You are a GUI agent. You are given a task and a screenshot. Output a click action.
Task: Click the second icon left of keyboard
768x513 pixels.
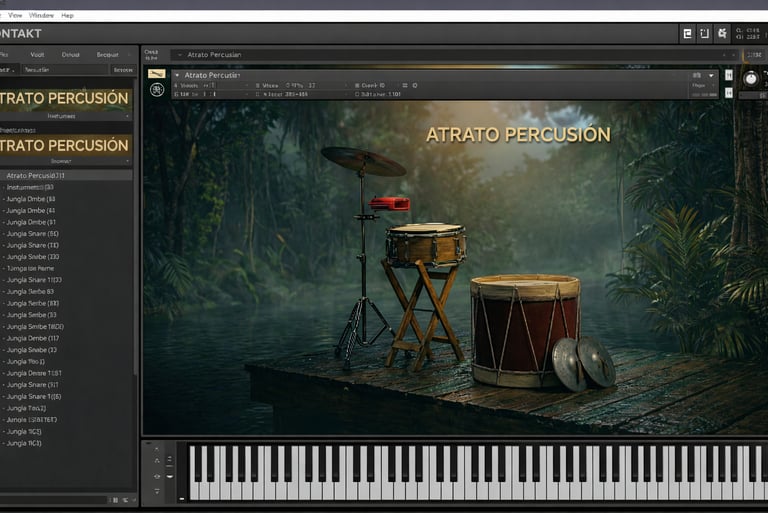pyautogui.click(x=157, y=461)
